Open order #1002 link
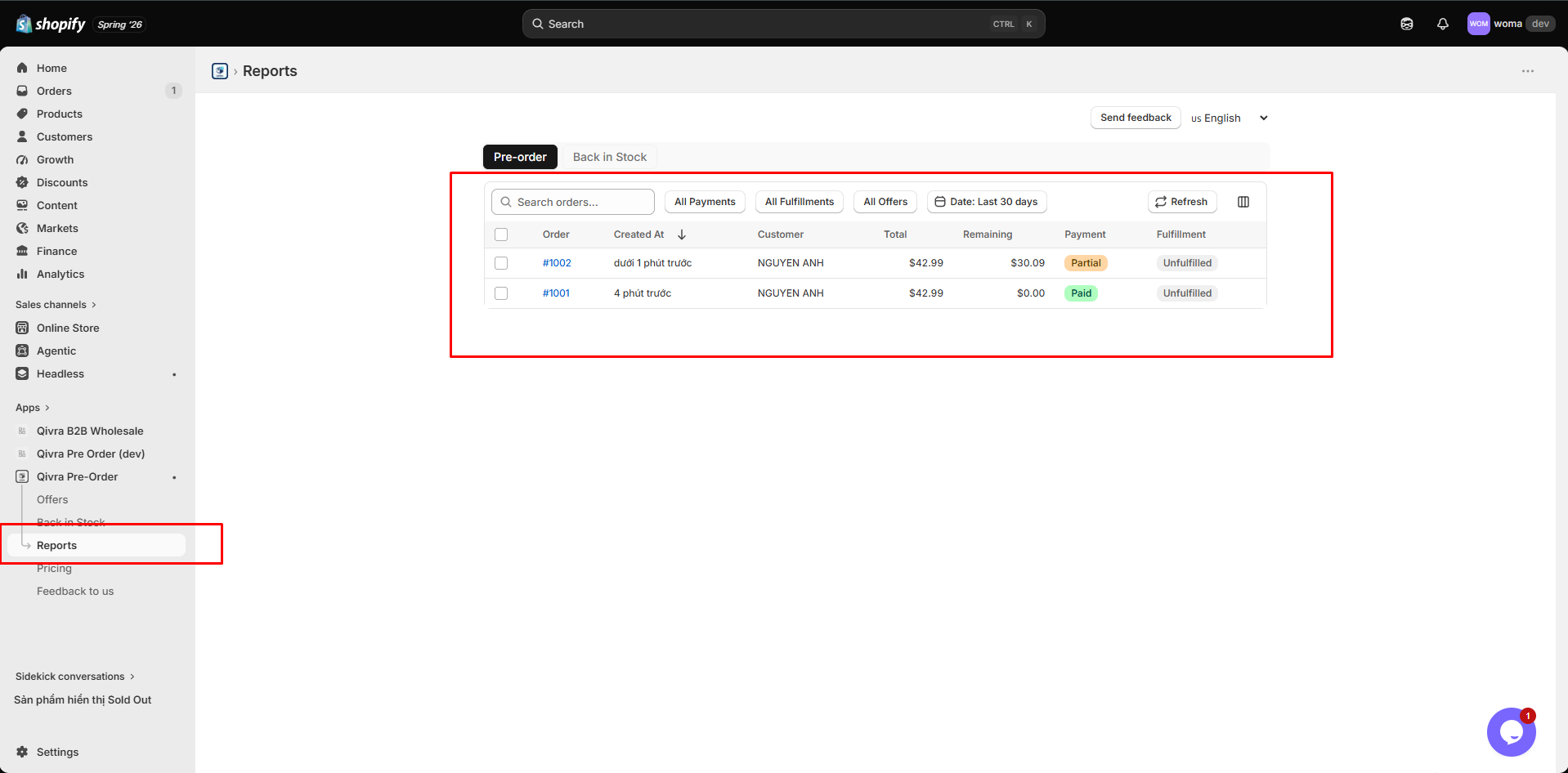Image resolution: width=1568 pixels, height=773 pixels. click(x=557, y=263)
